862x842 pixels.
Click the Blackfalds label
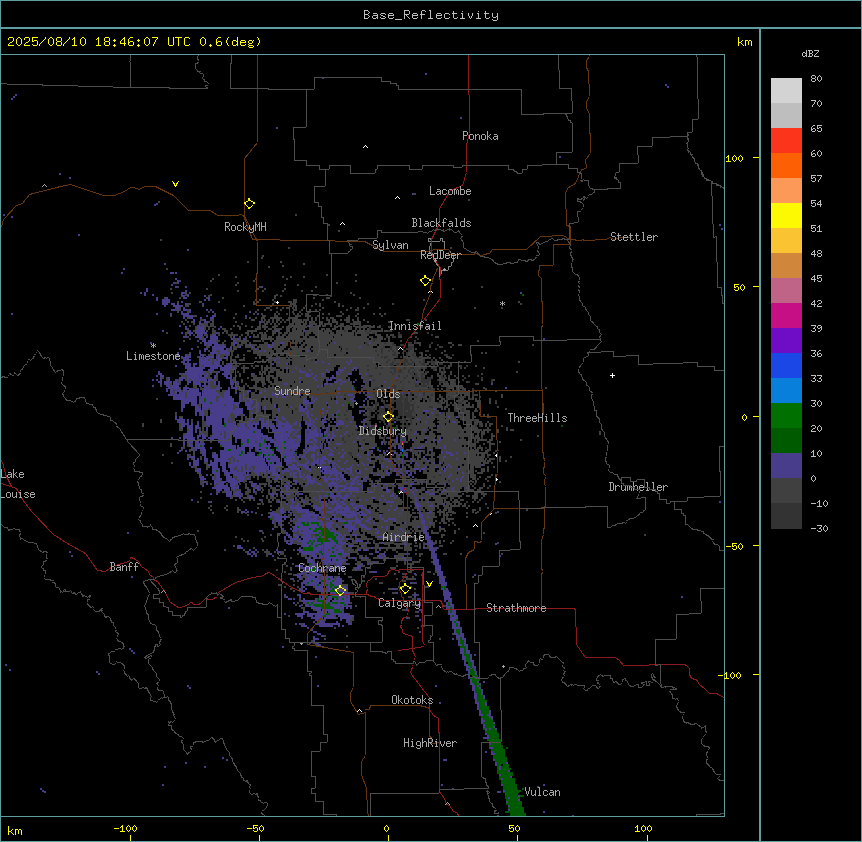point(441,223)
